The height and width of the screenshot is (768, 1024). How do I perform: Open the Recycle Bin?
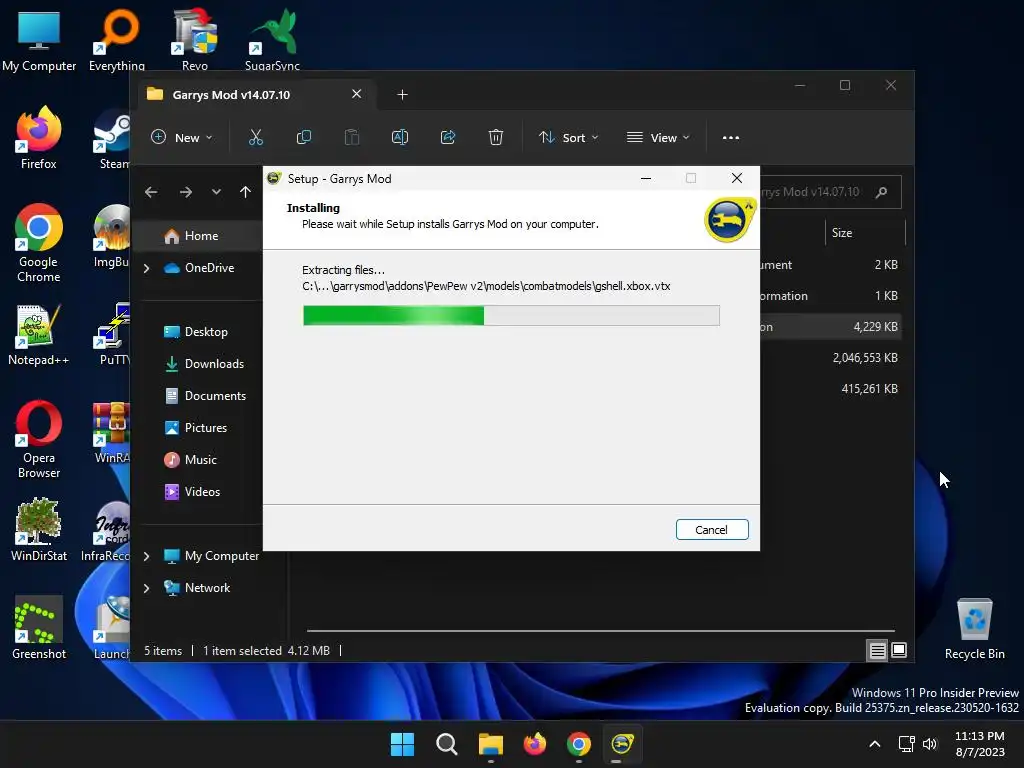pyautogui.click(x=974, y=629)
